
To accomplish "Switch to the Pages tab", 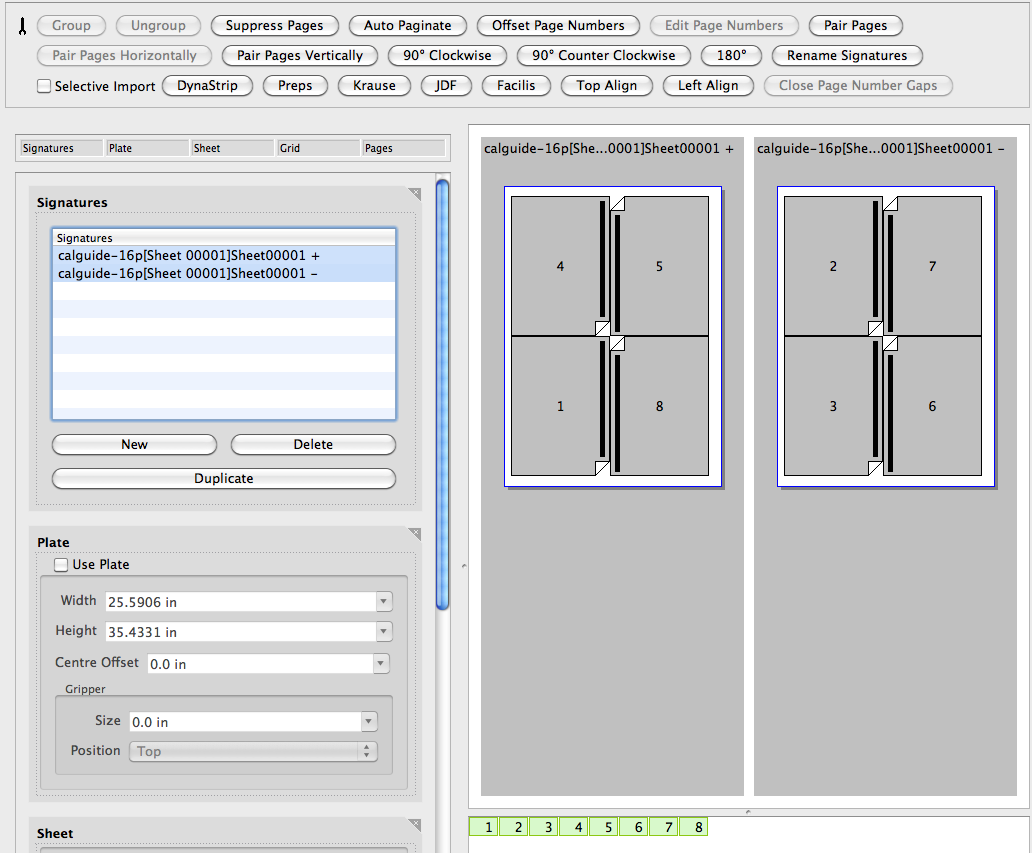I will point(404,148).
